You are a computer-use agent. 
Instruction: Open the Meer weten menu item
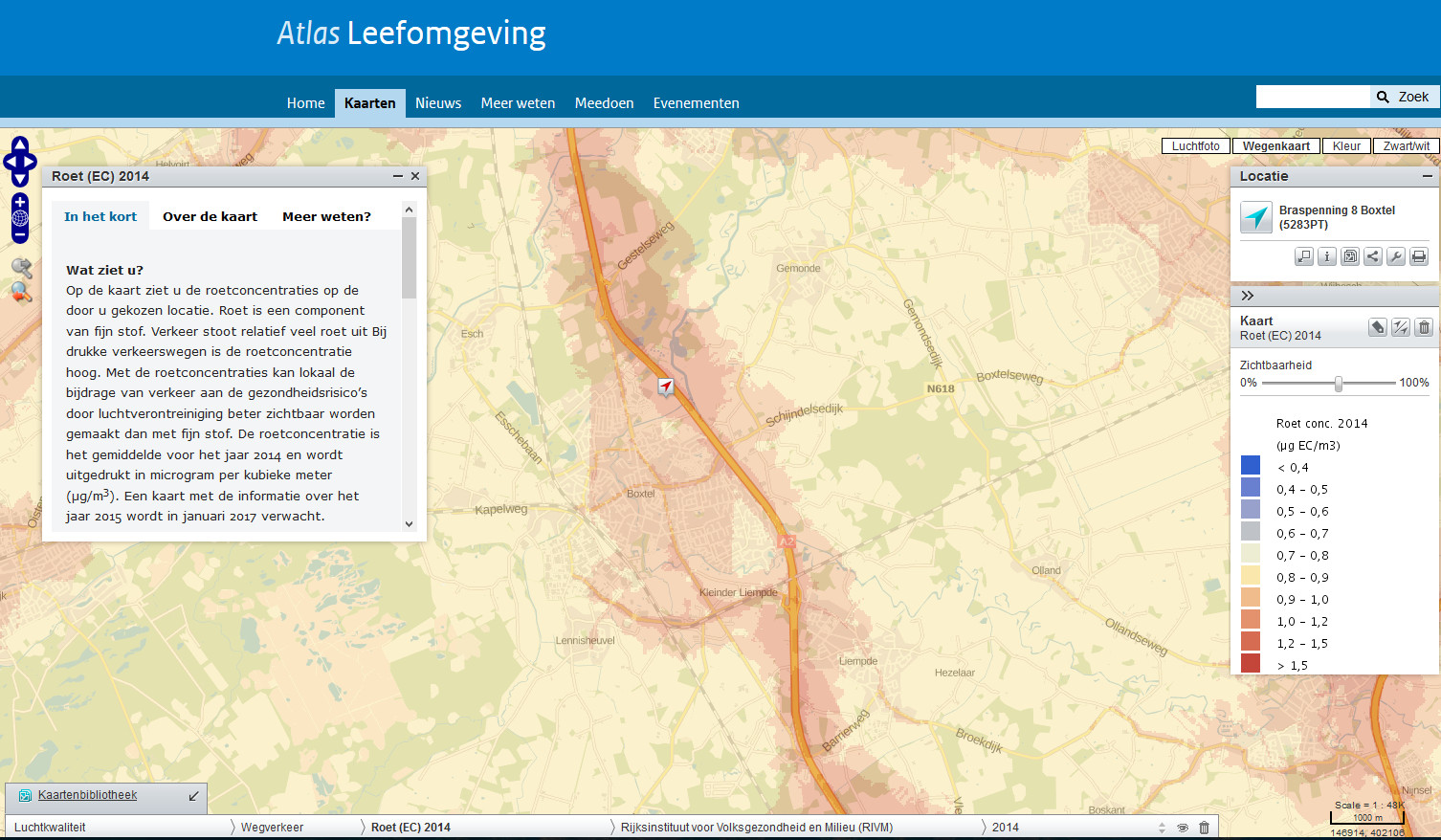tap(518, 103)
